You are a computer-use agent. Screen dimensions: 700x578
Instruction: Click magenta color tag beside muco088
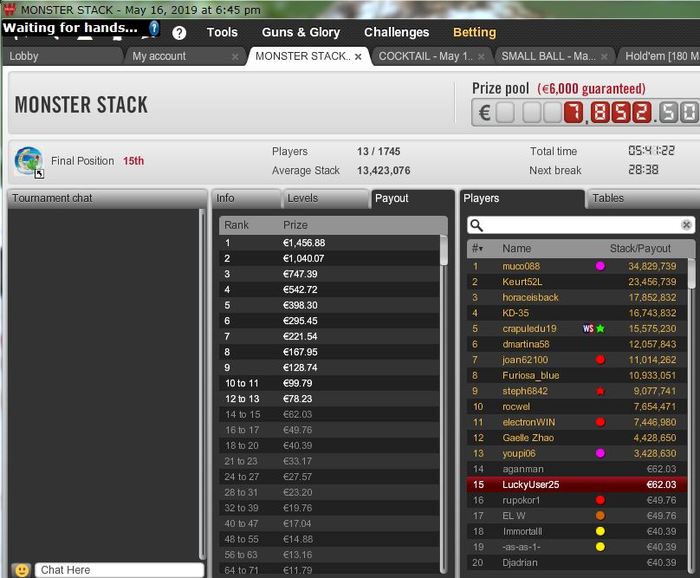point(600,266)
